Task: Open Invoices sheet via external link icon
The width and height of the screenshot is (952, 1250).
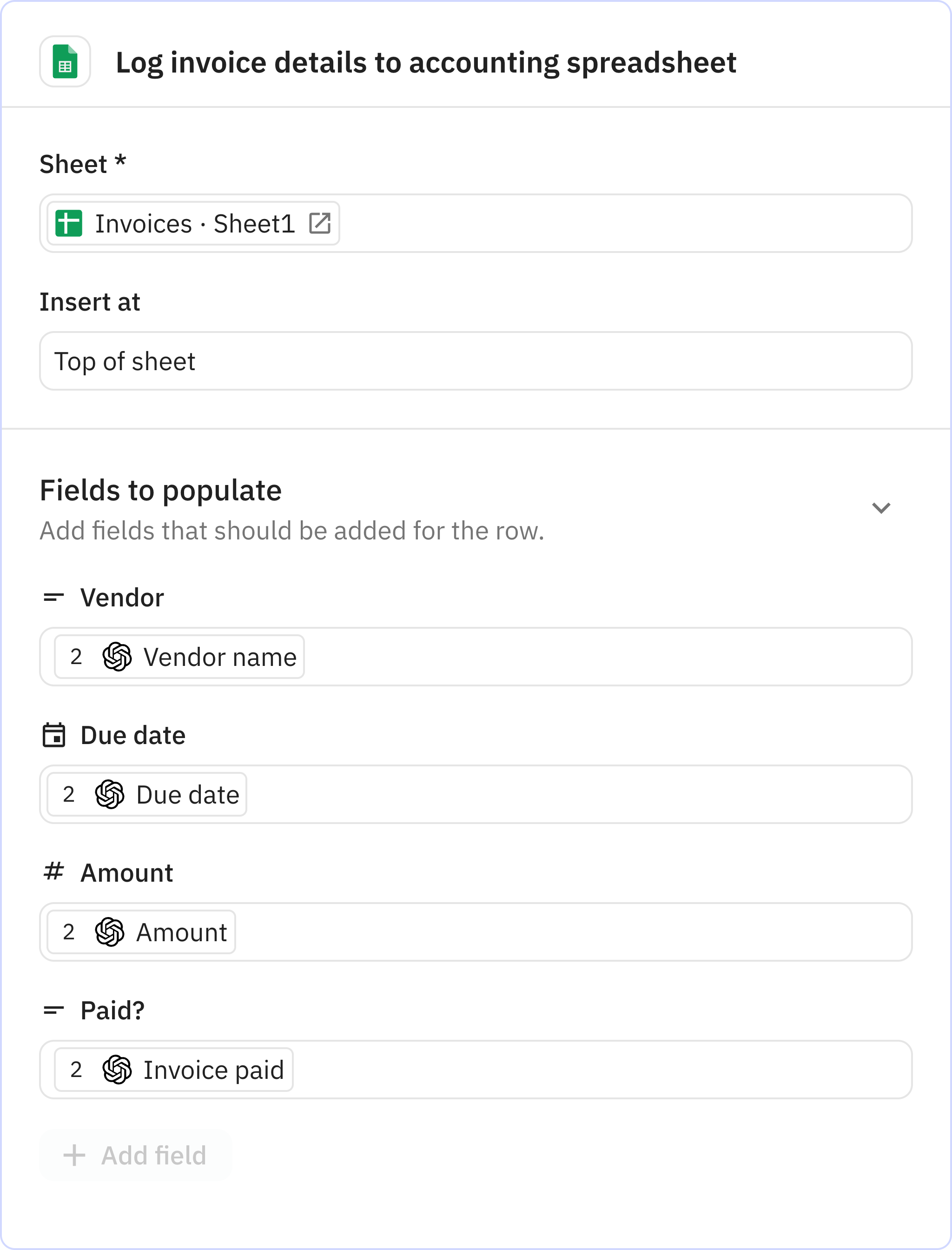Action: click(x=320, y=223)
